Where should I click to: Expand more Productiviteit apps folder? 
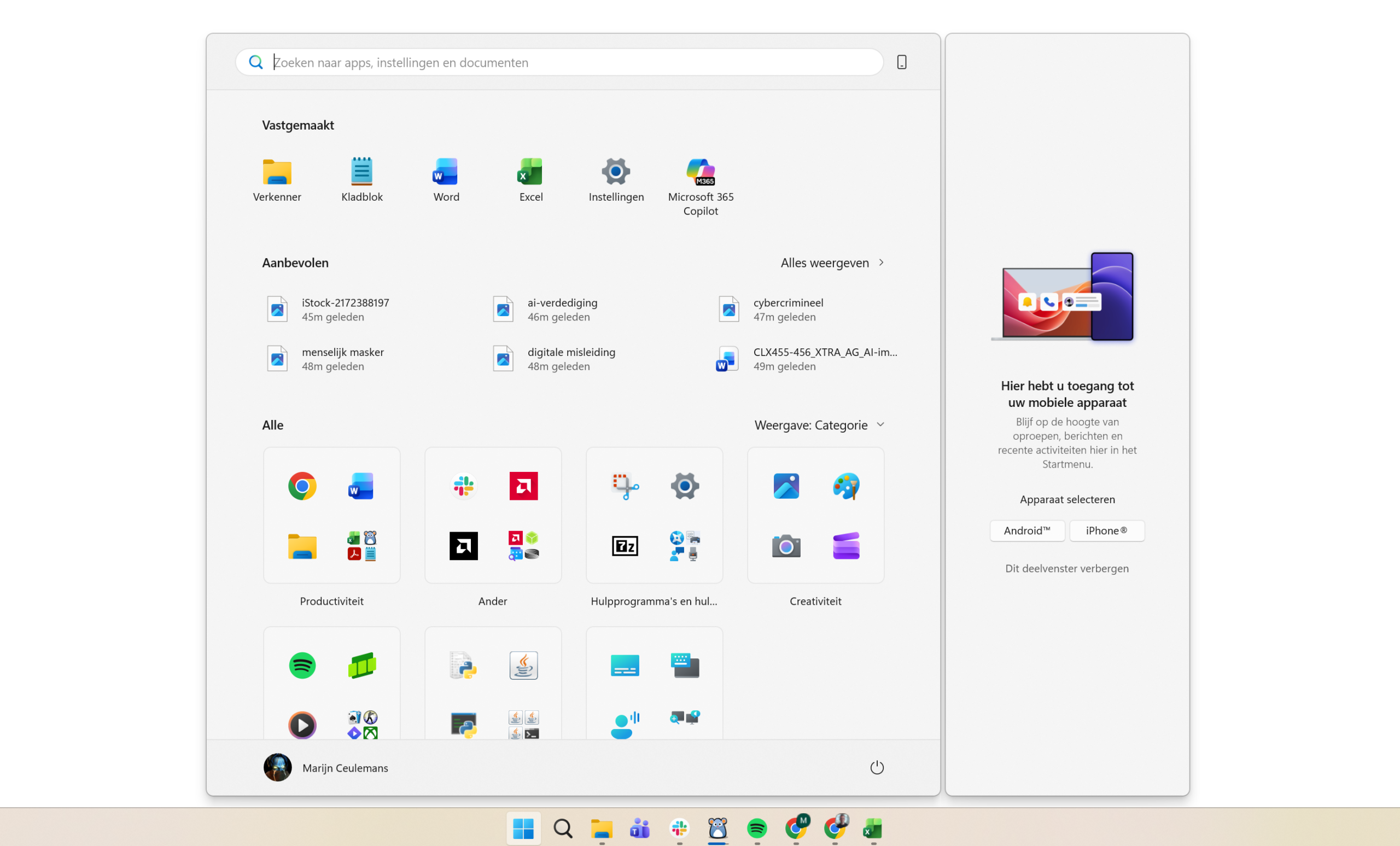(361, 546)
